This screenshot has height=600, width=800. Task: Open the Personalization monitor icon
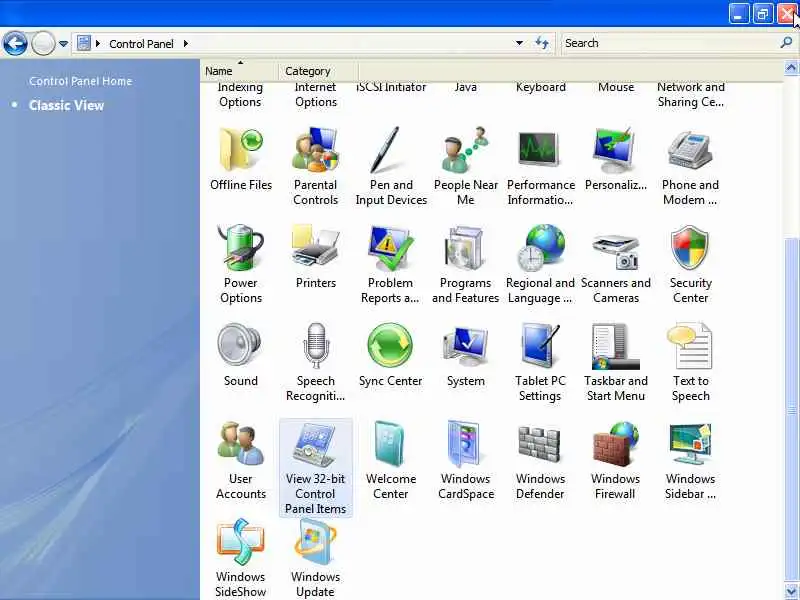click(615, 150)
